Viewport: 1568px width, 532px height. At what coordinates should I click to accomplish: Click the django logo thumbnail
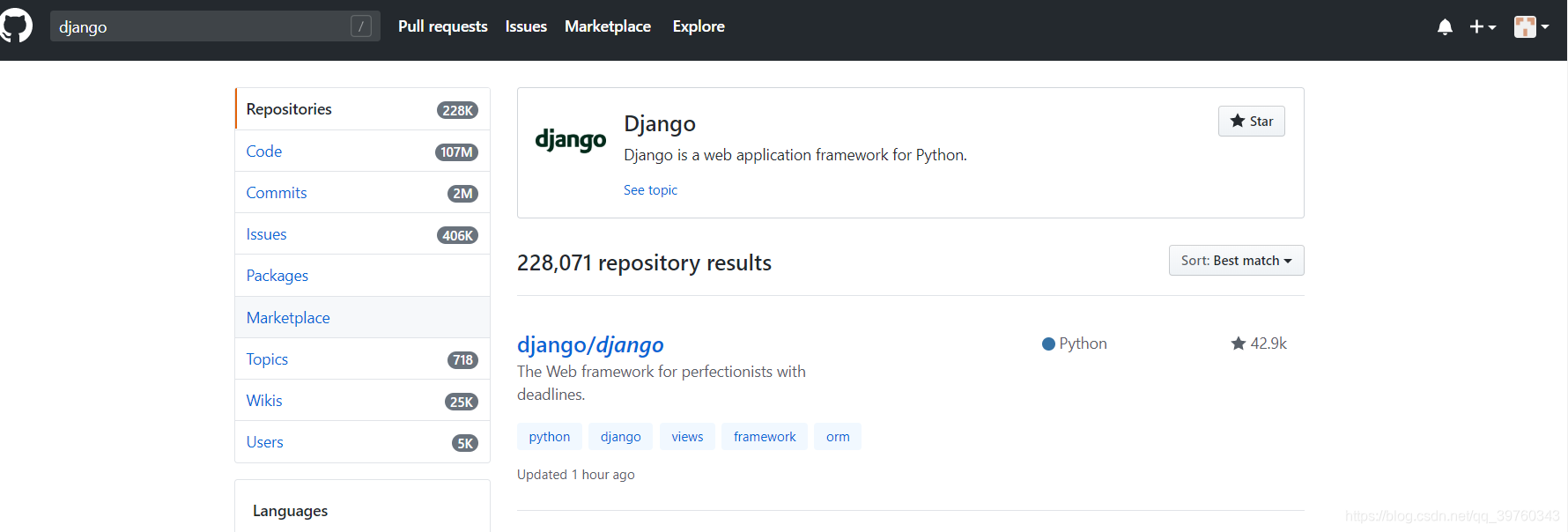point(571,139)
